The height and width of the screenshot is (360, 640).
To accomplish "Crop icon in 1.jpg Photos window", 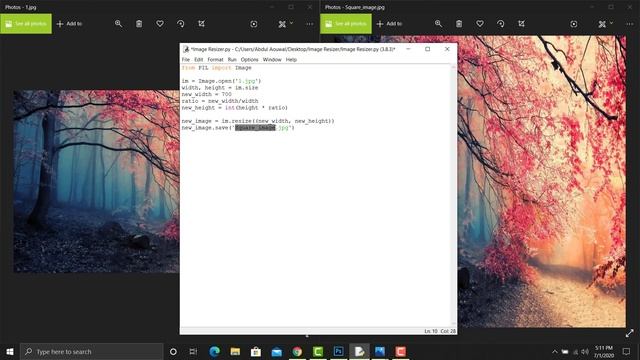I will [x=202, y=24].
